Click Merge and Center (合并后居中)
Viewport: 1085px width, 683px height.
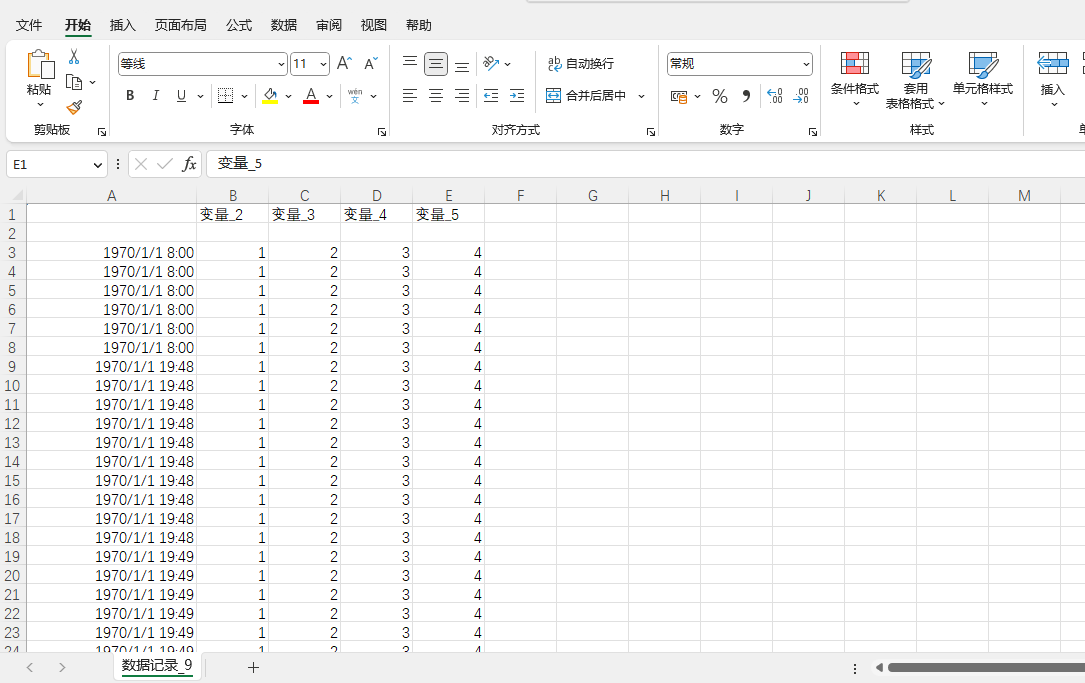(x=586, y=95)
